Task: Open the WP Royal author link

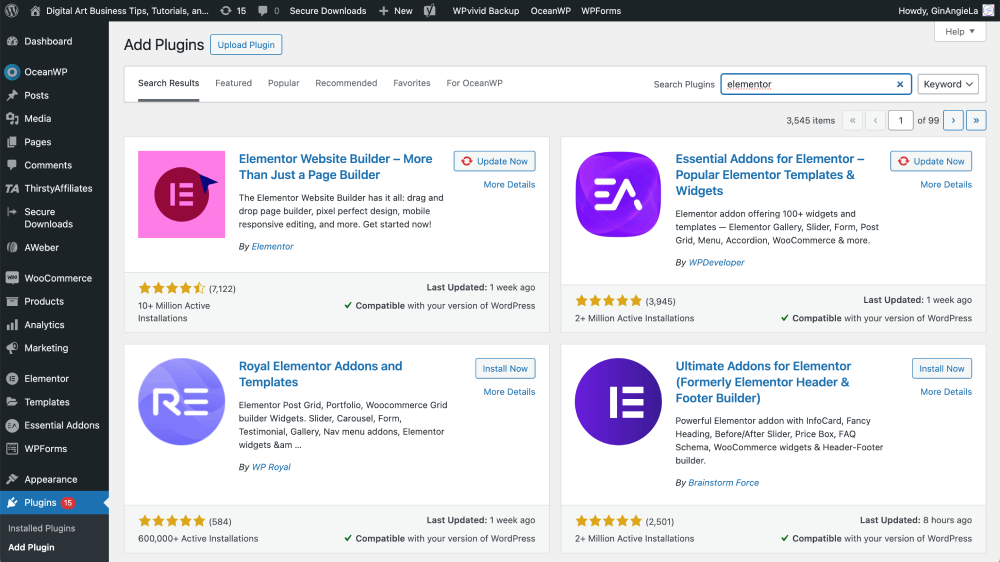Action: 271,467
